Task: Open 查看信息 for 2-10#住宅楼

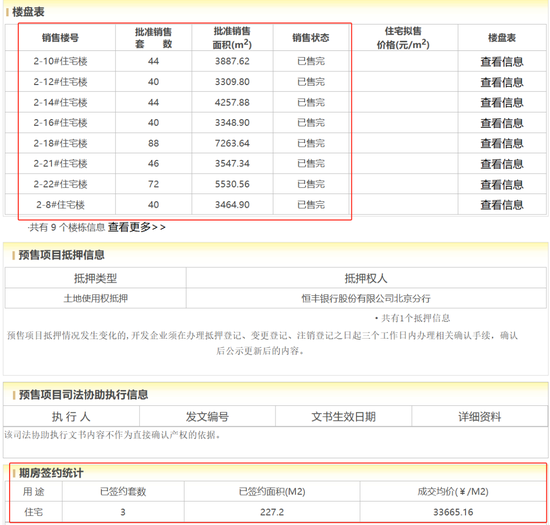Action: (502, 62)
